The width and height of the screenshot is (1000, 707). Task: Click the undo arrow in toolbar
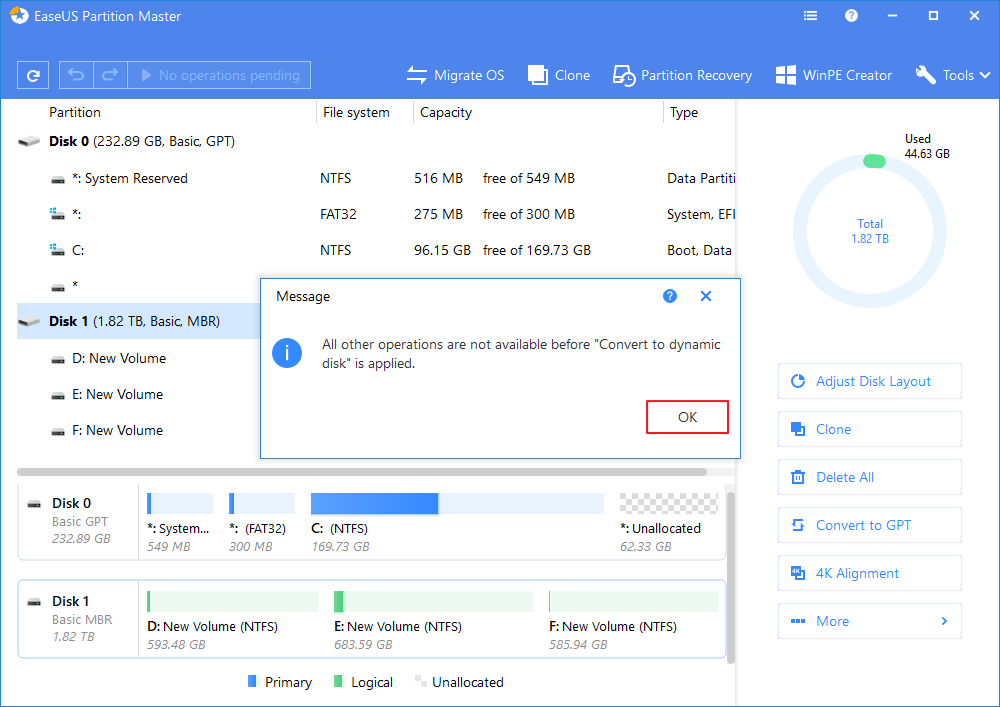click(x=76, y=75)
